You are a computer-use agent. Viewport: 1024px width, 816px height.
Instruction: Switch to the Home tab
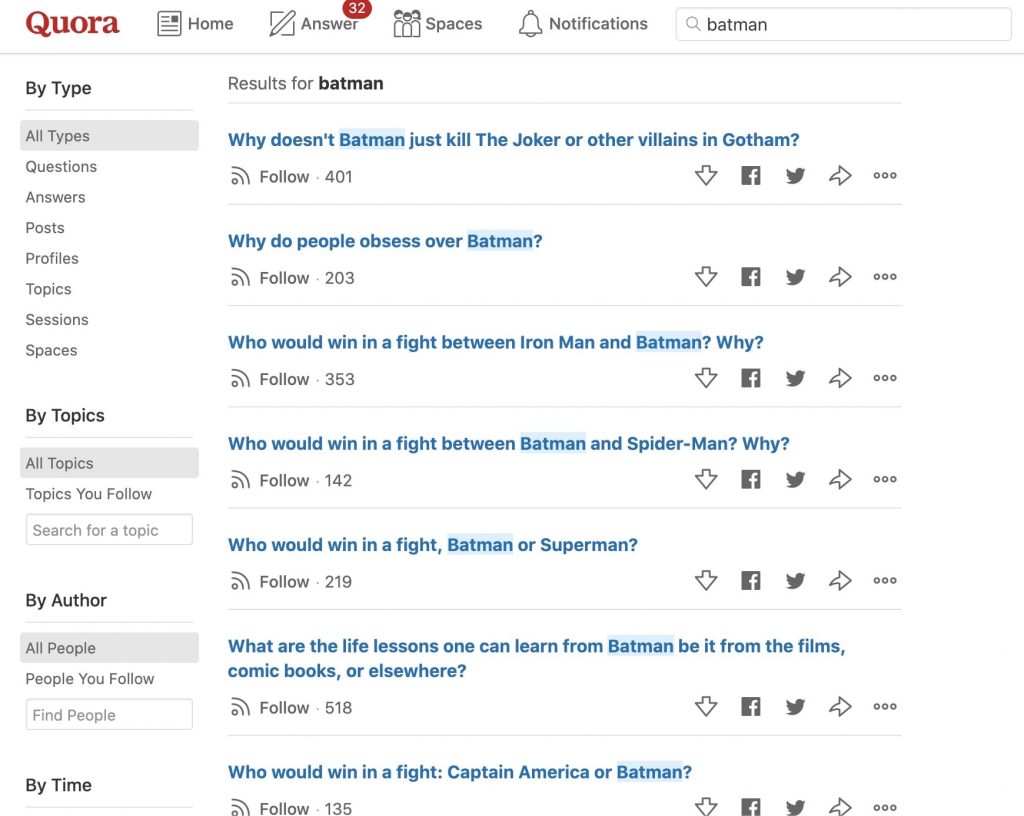tap(196, 23)
